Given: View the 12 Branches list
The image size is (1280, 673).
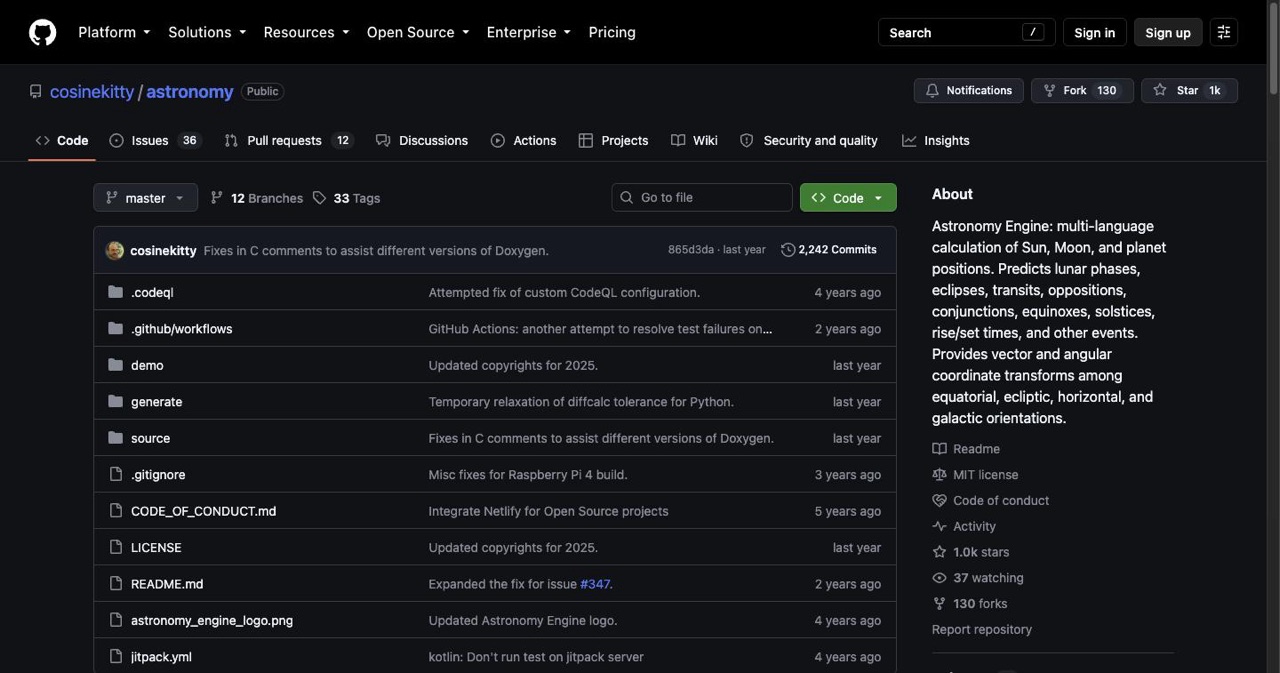Looking at the screenshot, I should 256,198.
